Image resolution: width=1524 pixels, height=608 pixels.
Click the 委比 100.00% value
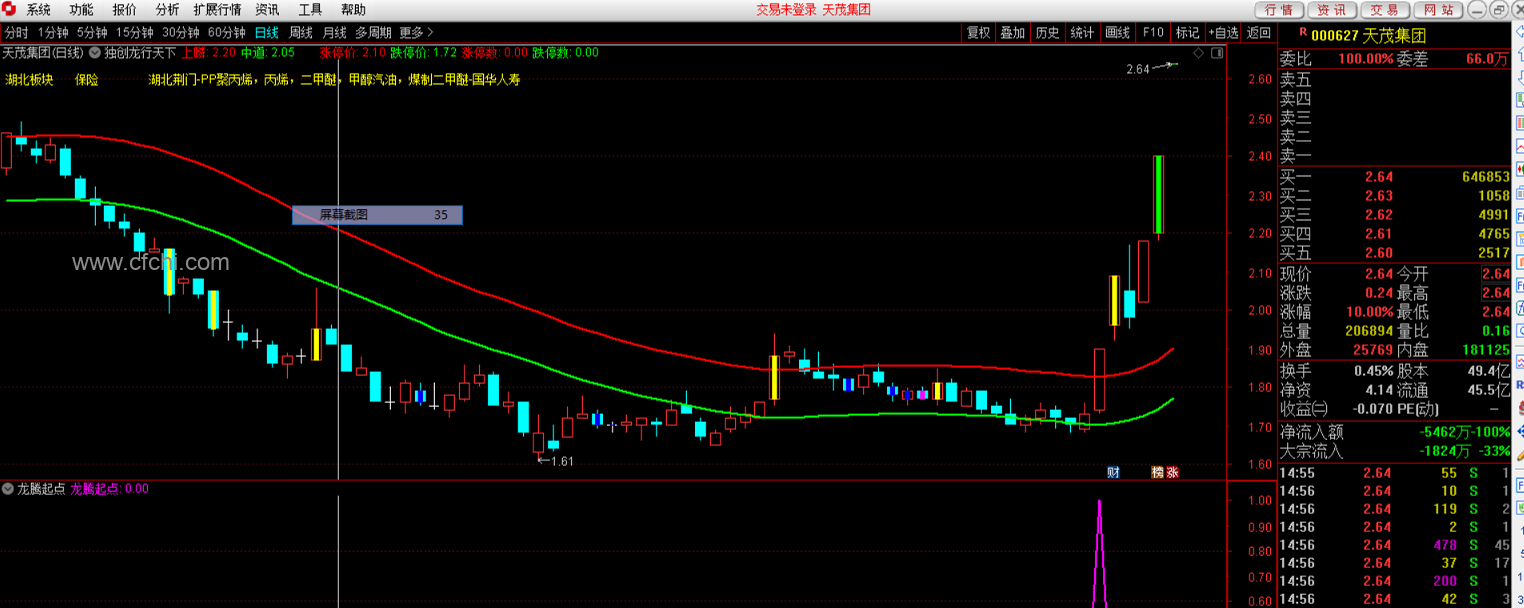1365,59
